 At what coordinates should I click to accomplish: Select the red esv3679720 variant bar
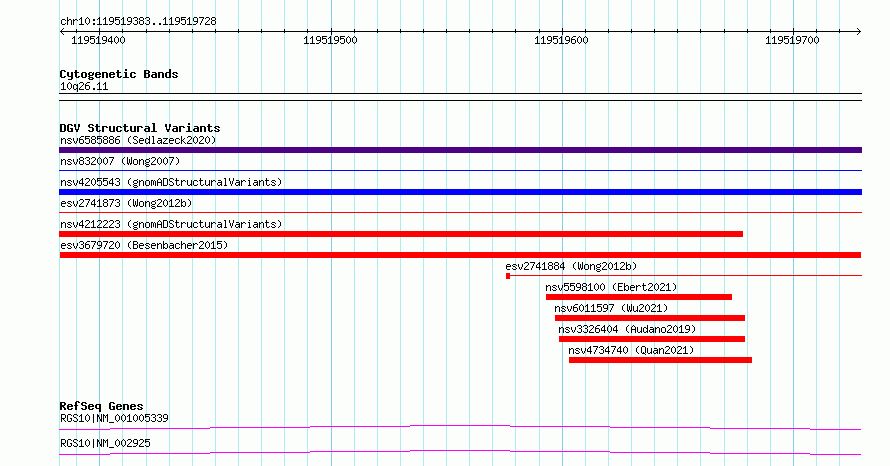460,255
